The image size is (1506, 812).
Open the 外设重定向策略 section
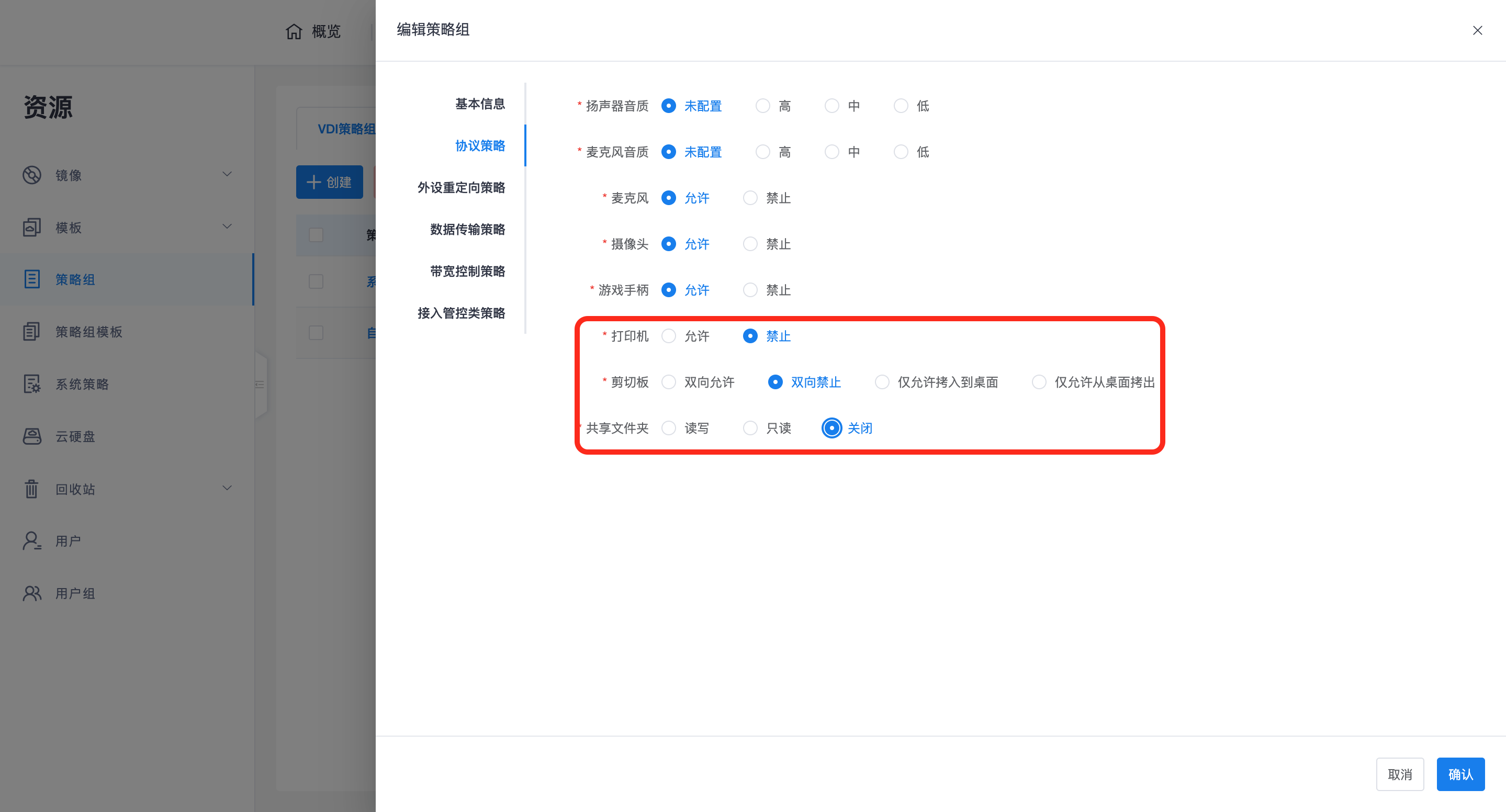(461, 188)
